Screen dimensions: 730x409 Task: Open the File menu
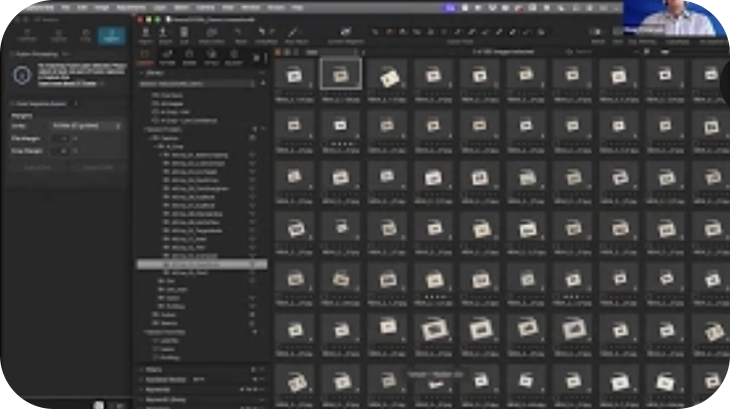point(66,7)
